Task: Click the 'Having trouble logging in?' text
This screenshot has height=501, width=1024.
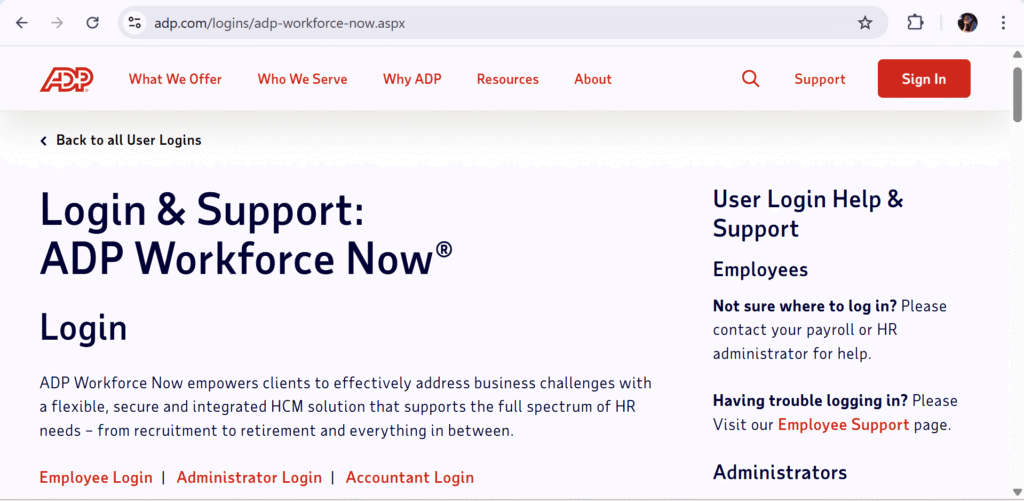Action: coord(810,400)
